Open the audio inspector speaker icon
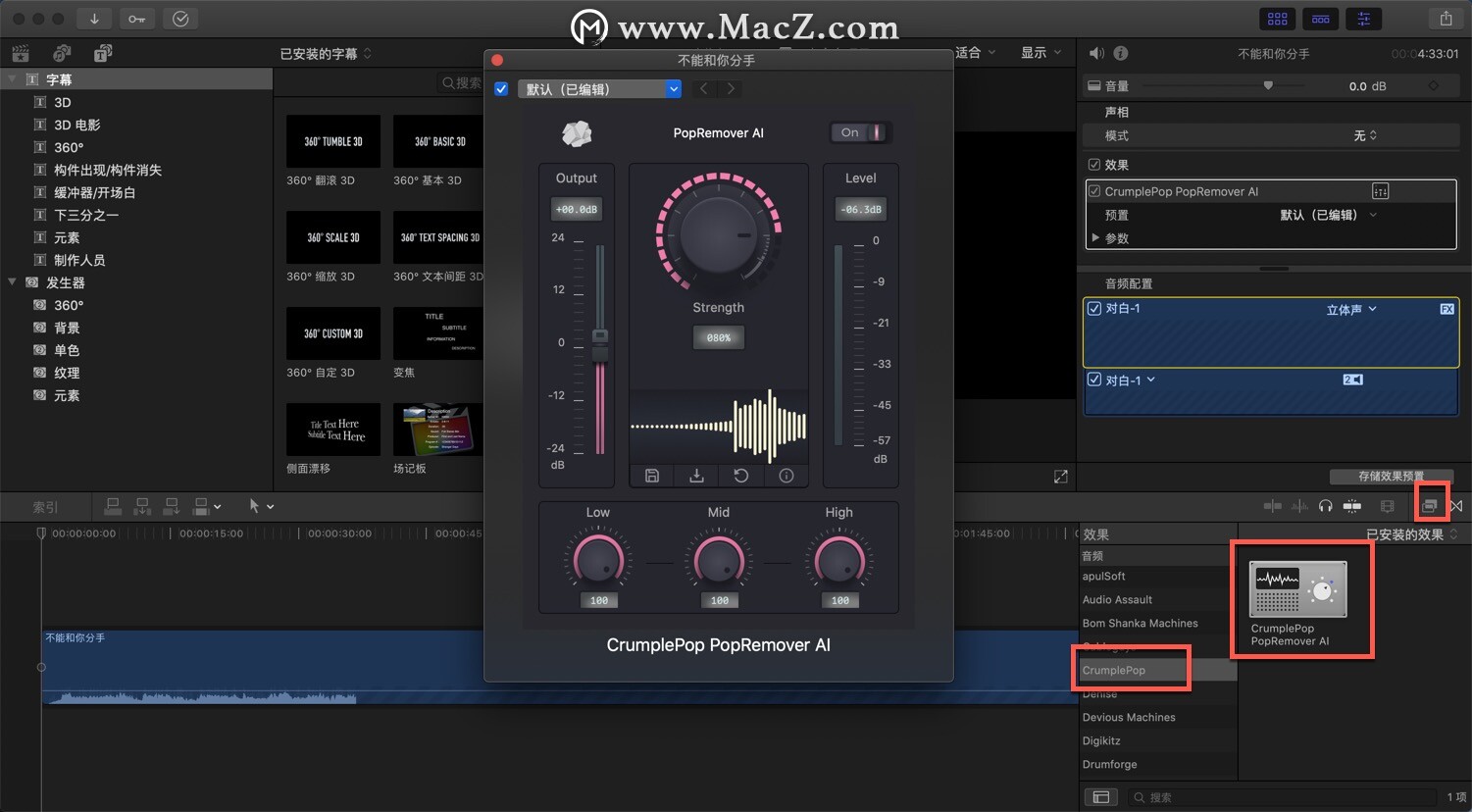The width and height of the screenshot is (1472, 812). pyautogui.click(x=1096, y=53)
